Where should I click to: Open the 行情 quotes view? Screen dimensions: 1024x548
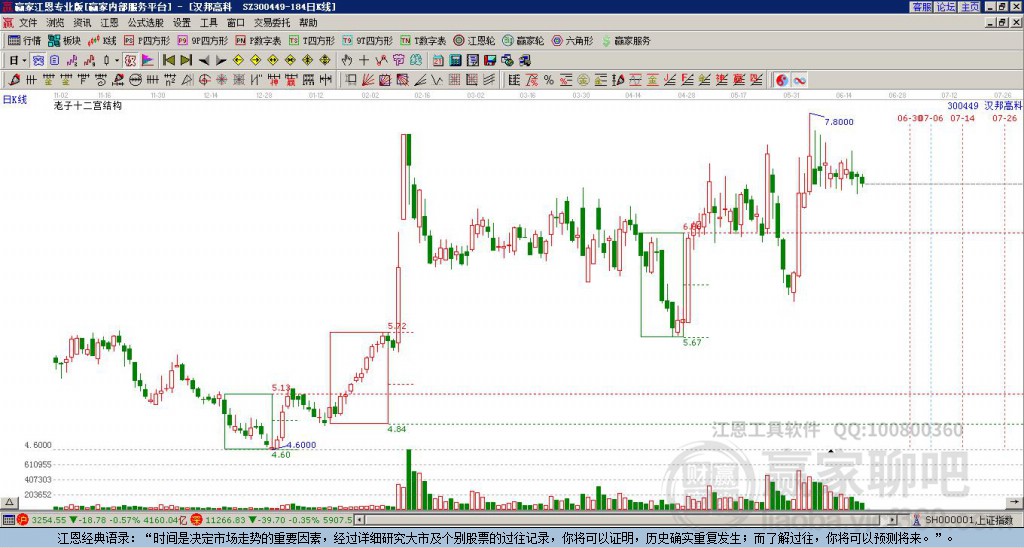coord(24,40)
